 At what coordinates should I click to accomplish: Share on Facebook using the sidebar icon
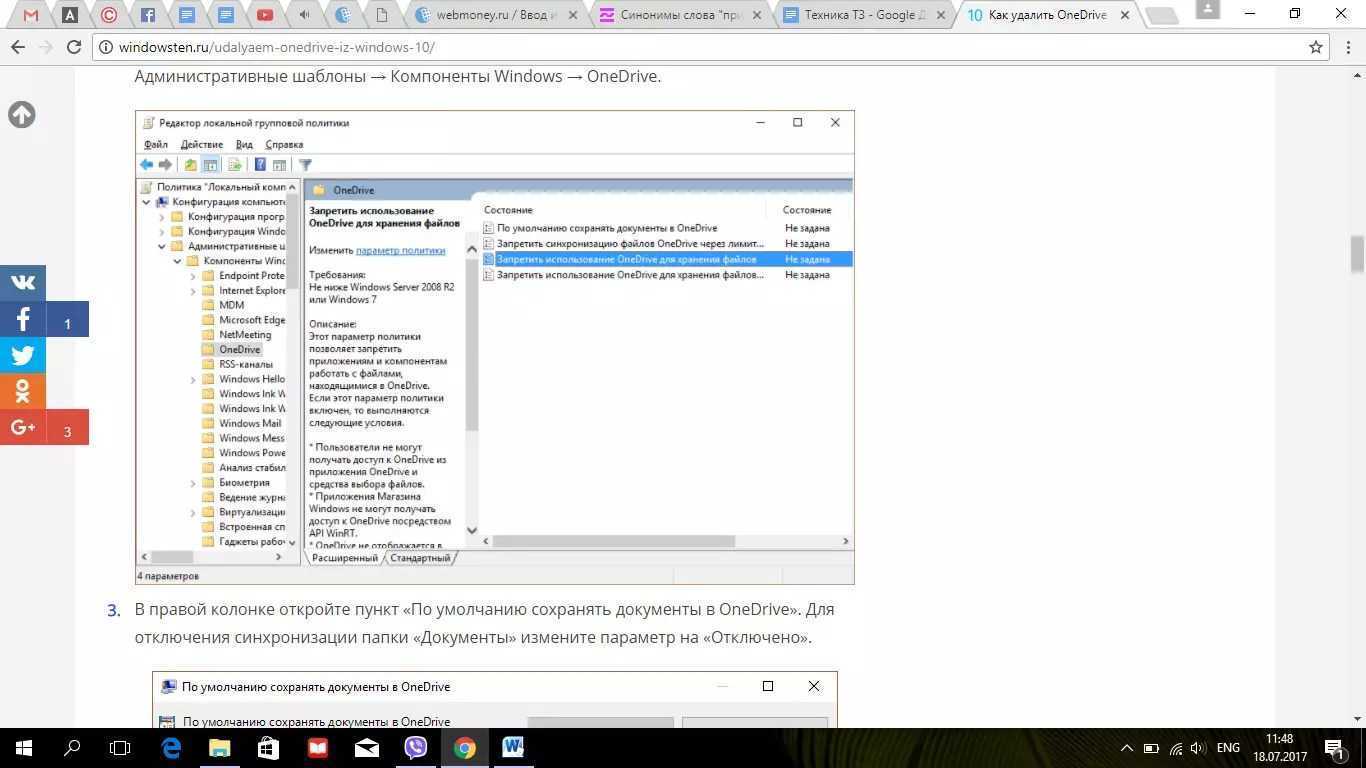pyautogui.click(x=23, y=319)
